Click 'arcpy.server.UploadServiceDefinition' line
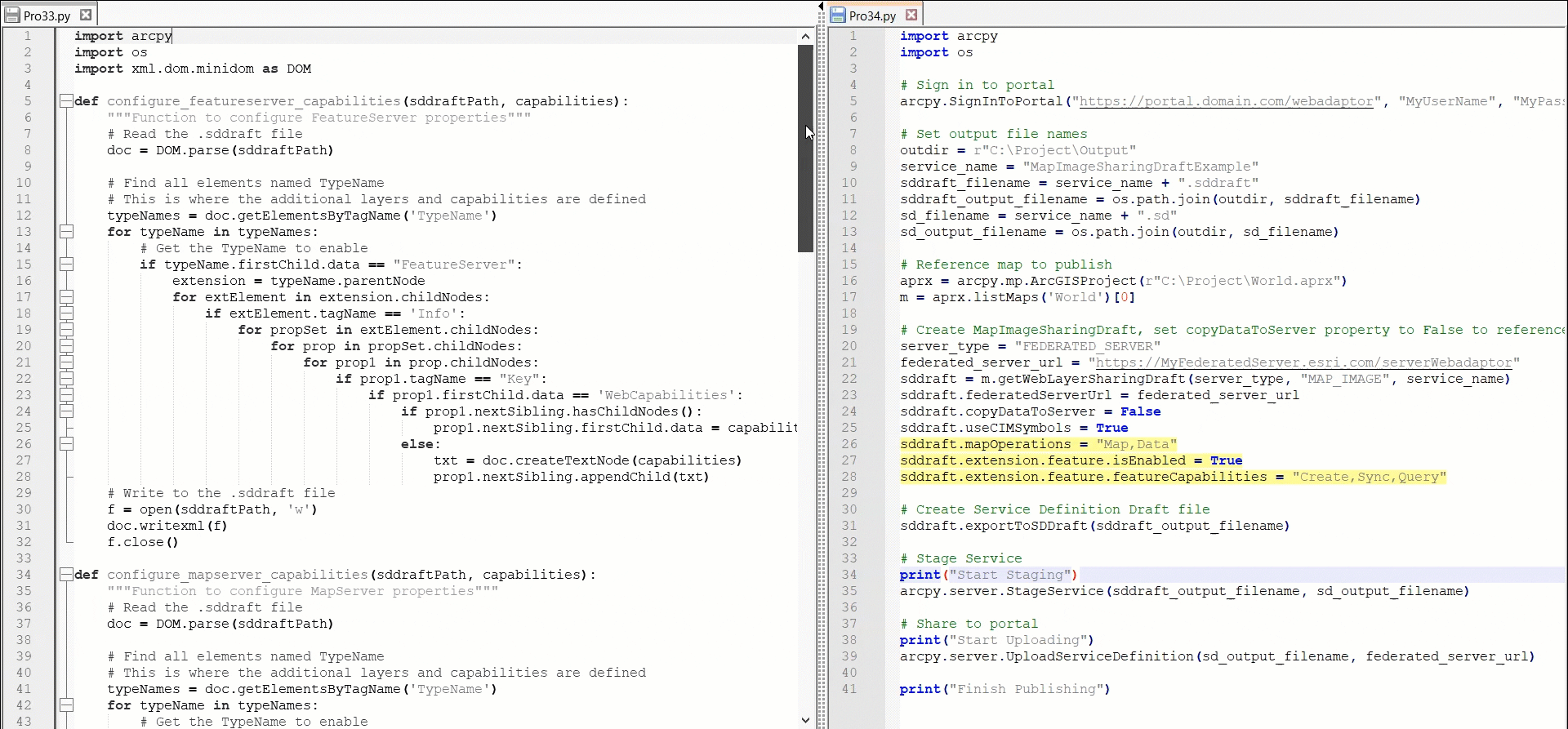The height and width of the screenshot is (729, 1568). coord(1218,656)
